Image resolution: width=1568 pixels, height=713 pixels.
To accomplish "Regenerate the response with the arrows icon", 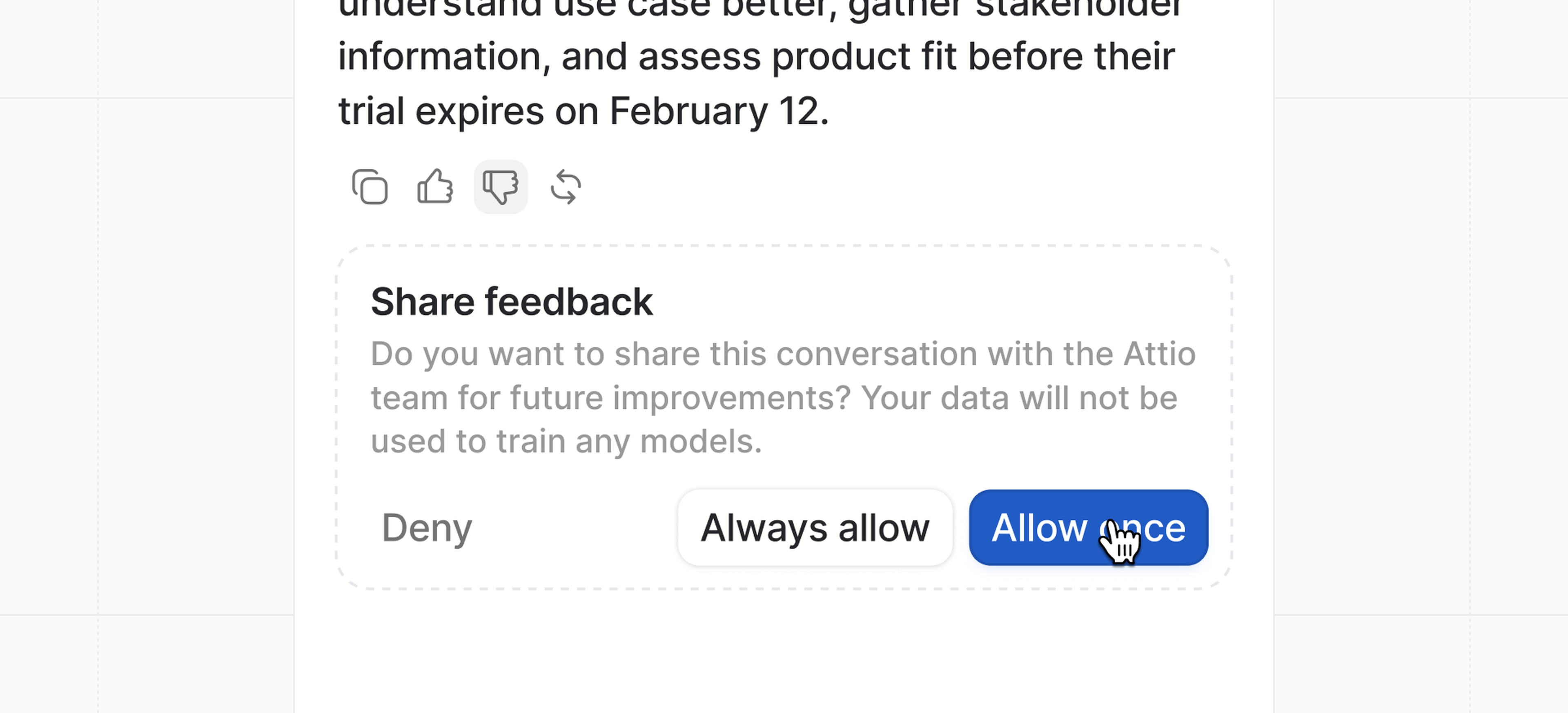I will click(x=566, y=187).
